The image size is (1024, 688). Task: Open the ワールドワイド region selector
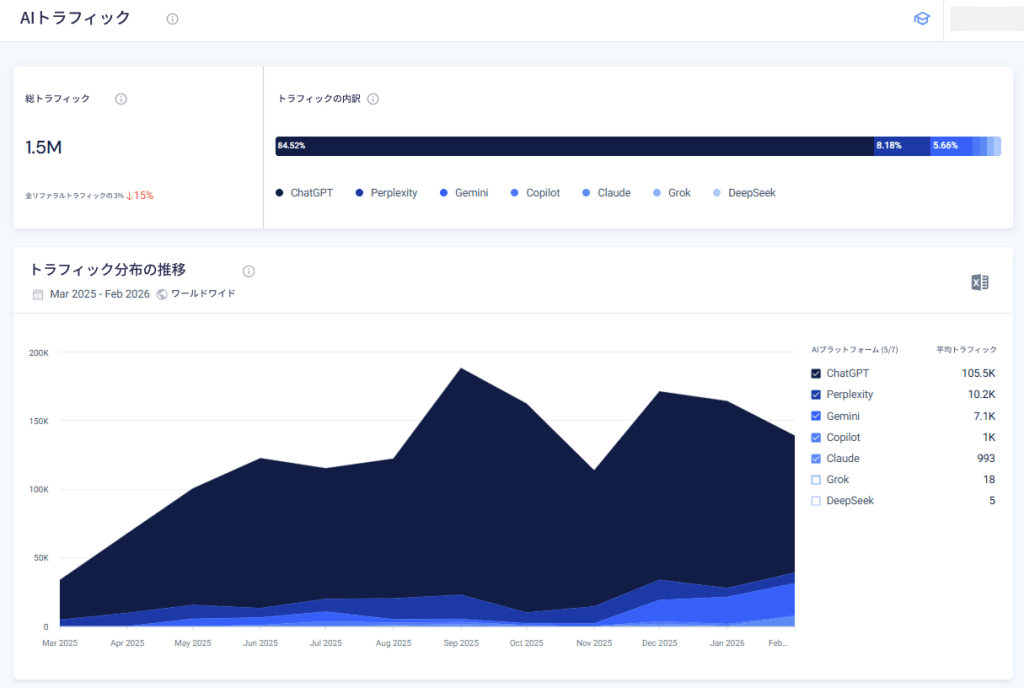coord(203,294)
